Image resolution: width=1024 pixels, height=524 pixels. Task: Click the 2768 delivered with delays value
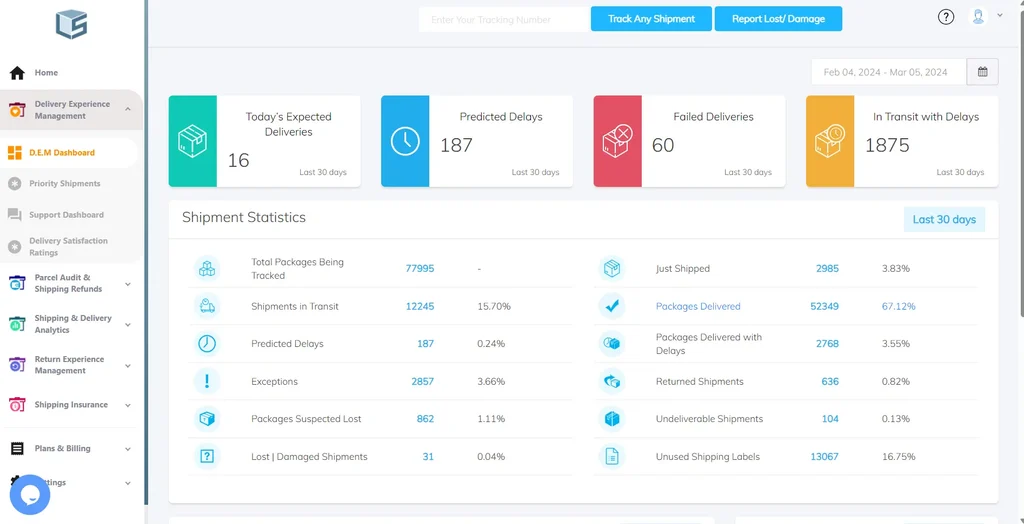[827, 344]
